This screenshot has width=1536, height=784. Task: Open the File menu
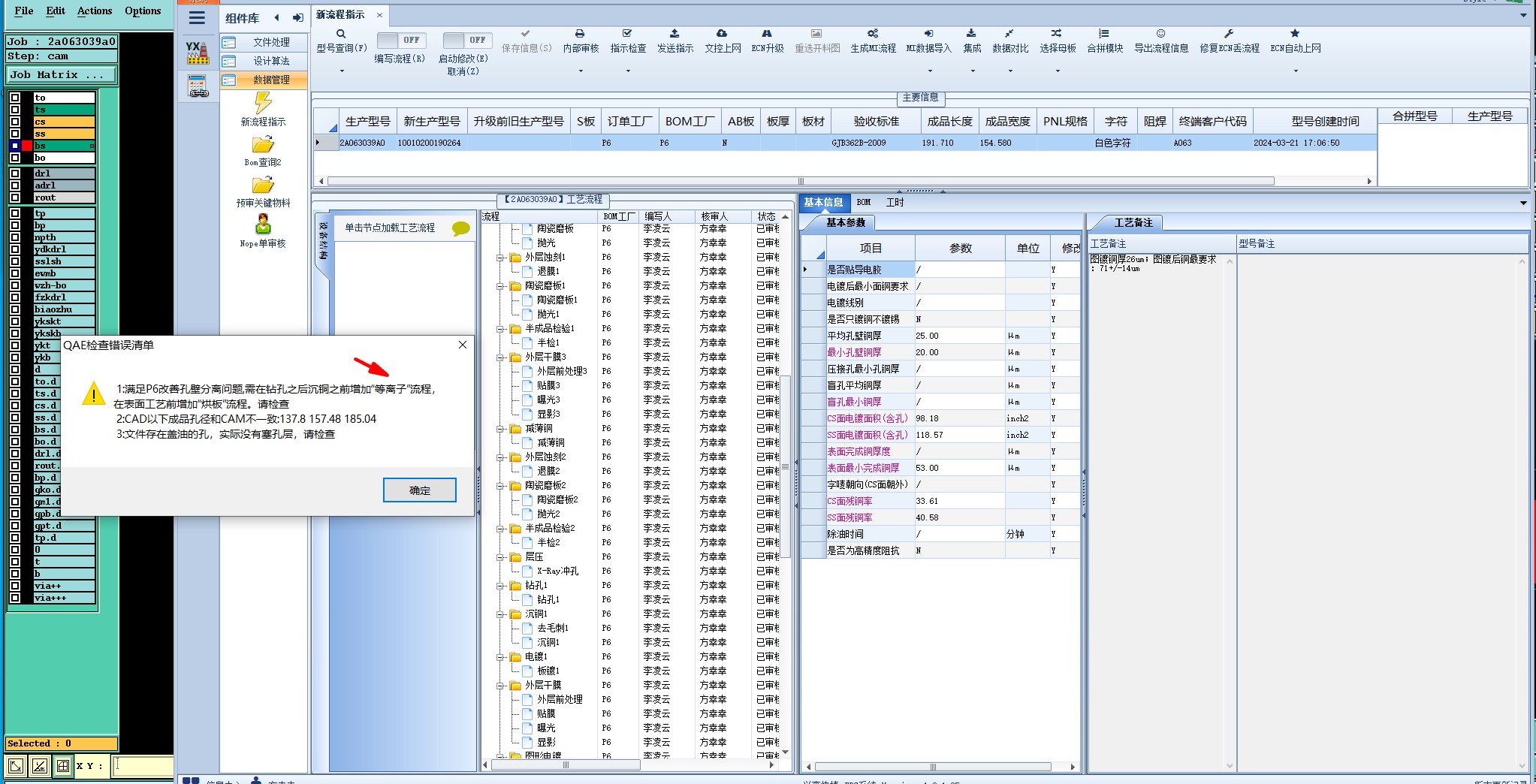(24, 11)
